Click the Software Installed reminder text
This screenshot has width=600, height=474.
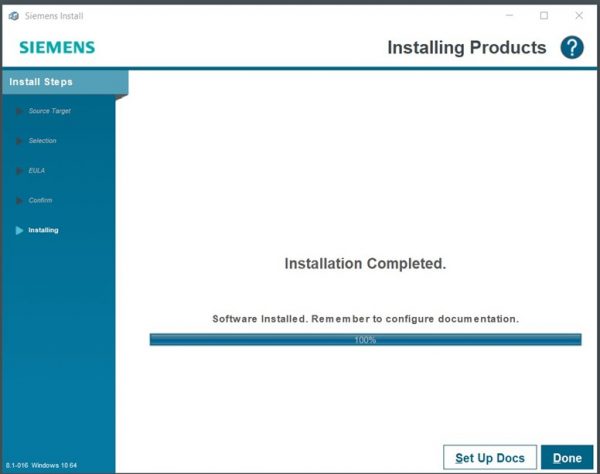click(x=365, y=319)
